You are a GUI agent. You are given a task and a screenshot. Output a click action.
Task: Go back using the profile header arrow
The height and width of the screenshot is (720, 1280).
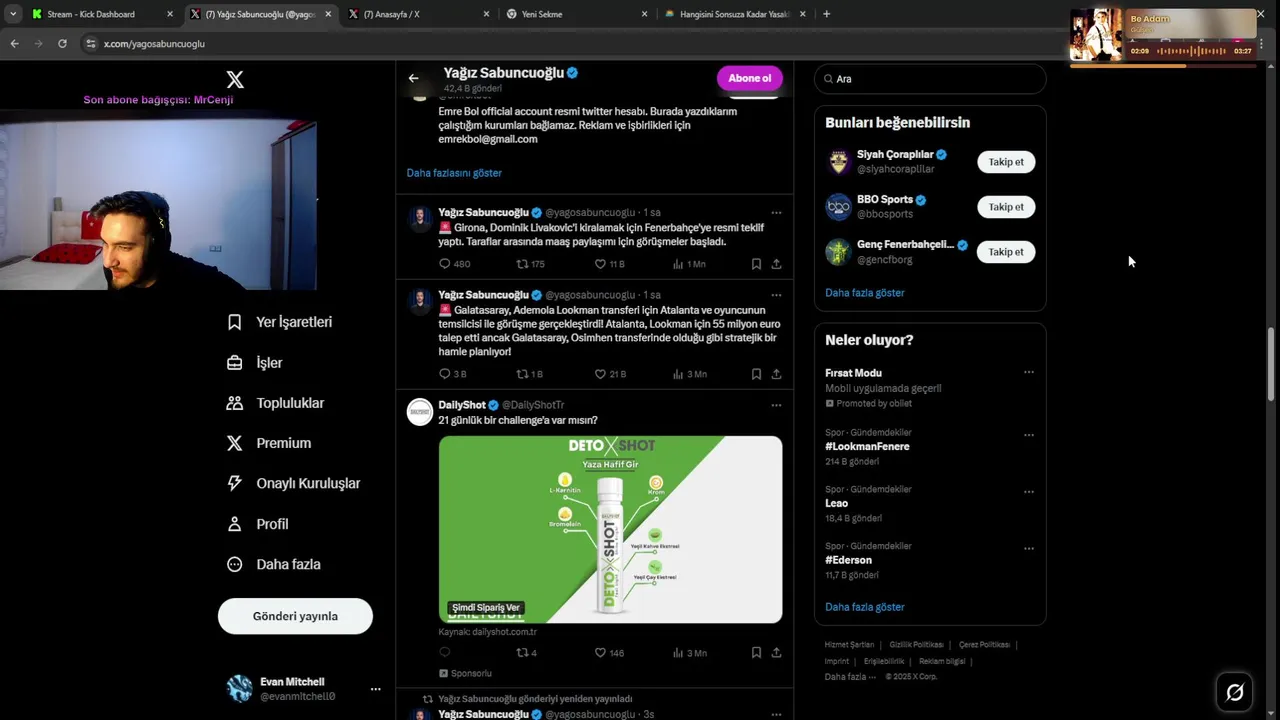coord(413,78)
